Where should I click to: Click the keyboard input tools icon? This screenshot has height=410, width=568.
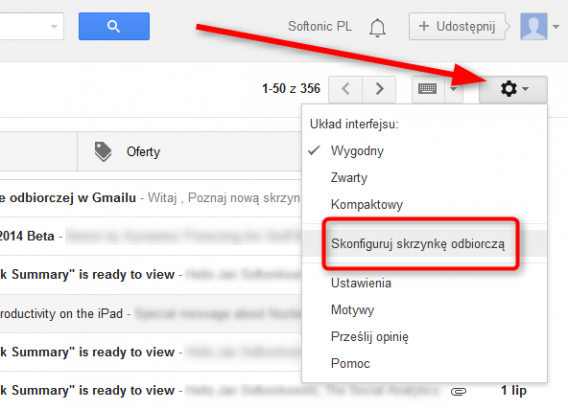[428, 89]
